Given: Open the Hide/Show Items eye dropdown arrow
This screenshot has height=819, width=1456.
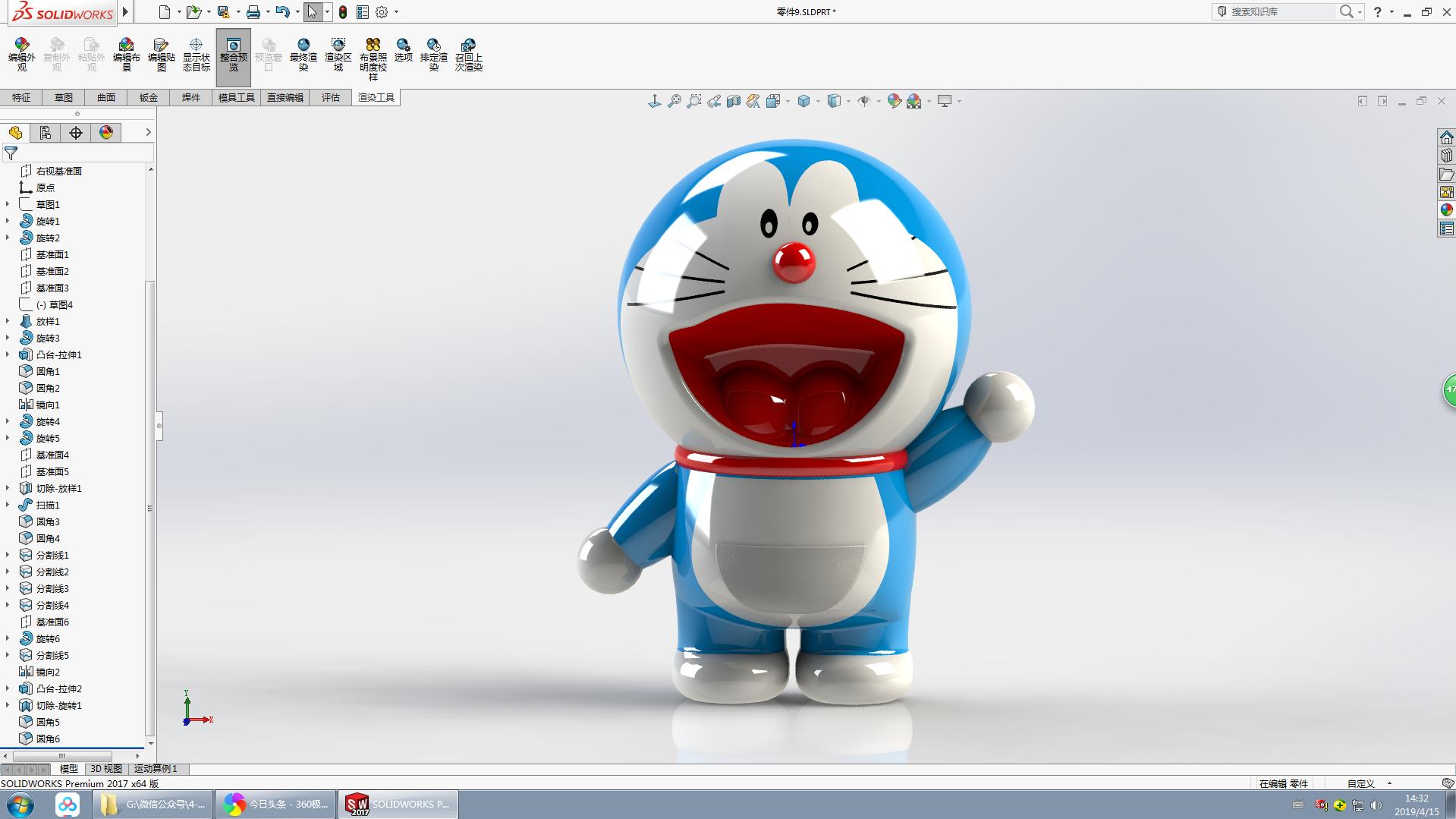Looking at the screenshot, I should click(879, 101).
